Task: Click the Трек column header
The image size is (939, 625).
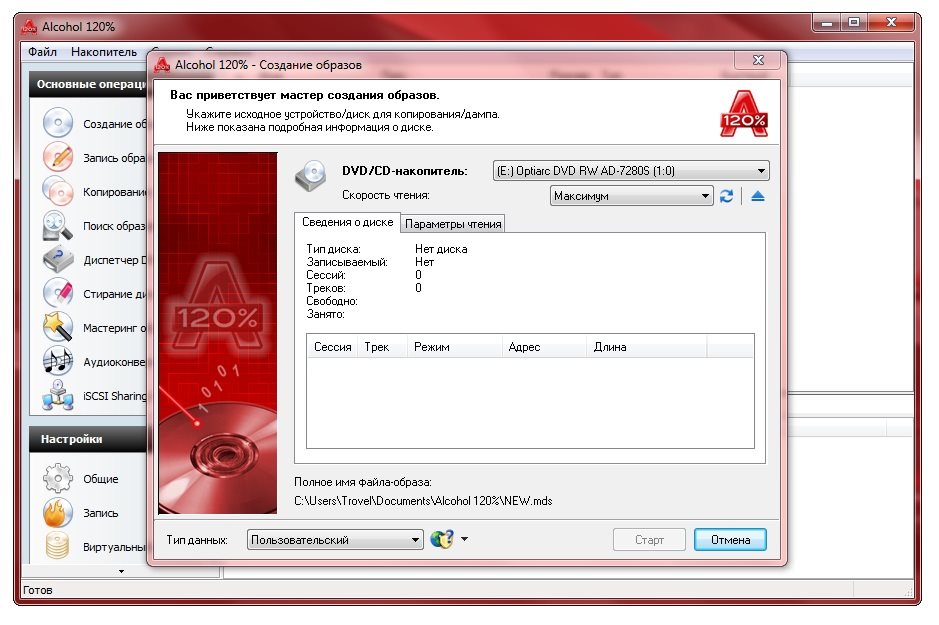Action: (382, 347)
